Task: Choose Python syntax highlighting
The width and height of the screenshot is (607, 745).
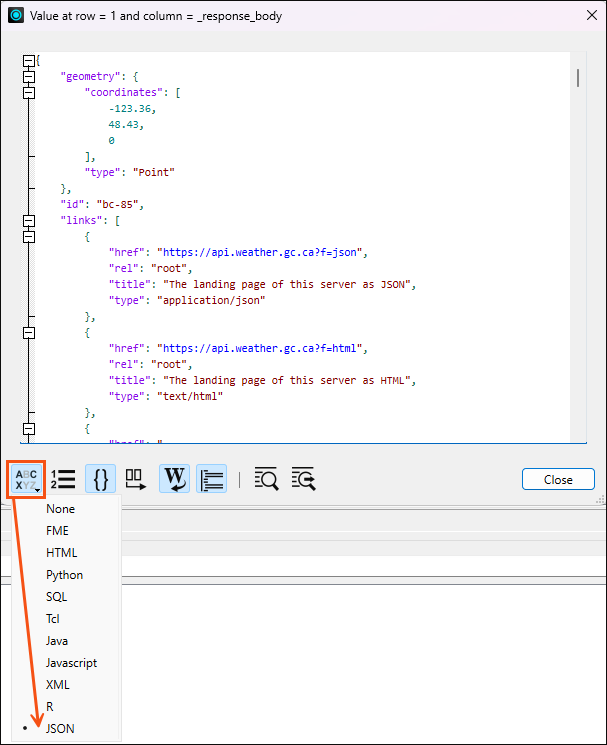Action: tap(64, 574)
